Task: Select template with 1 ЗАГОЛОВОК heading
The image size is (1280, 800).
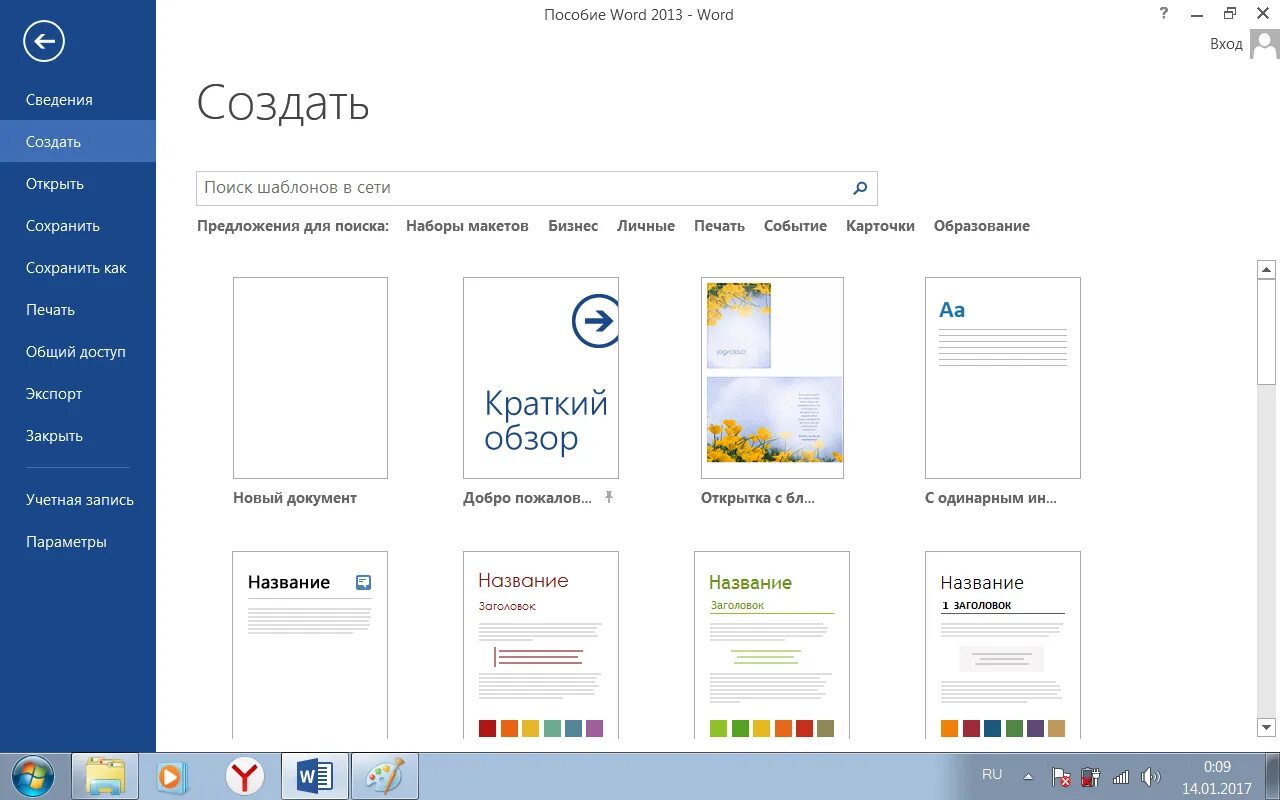Action: [x=1003, y=645]
